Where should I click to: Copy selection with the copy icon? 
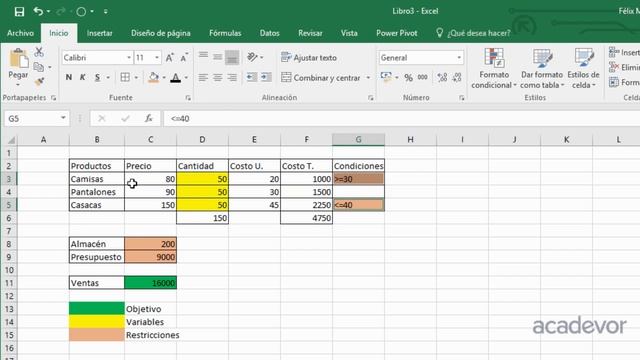click(39, 67)
